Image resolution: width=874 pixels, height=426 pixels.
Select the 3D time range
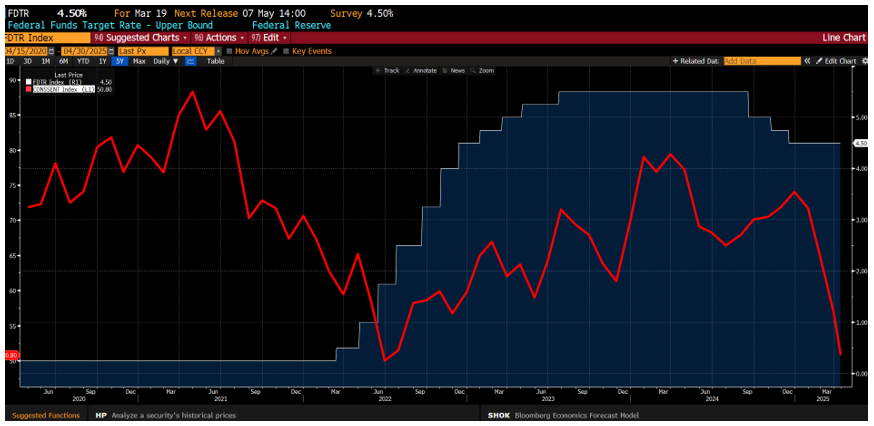click(x=27, y=61)
